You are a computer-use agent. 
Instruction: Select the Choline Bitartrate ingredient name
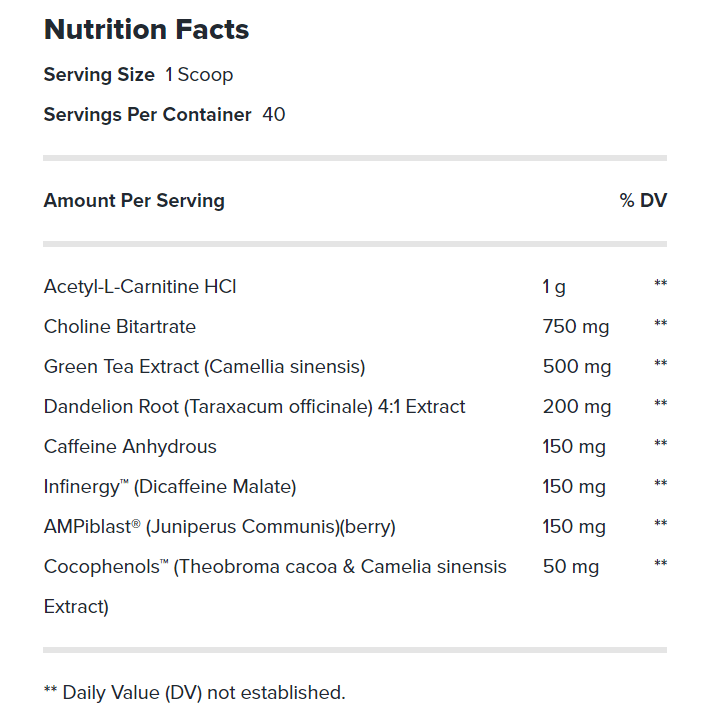pyautogui.click(x=120, y=327)
